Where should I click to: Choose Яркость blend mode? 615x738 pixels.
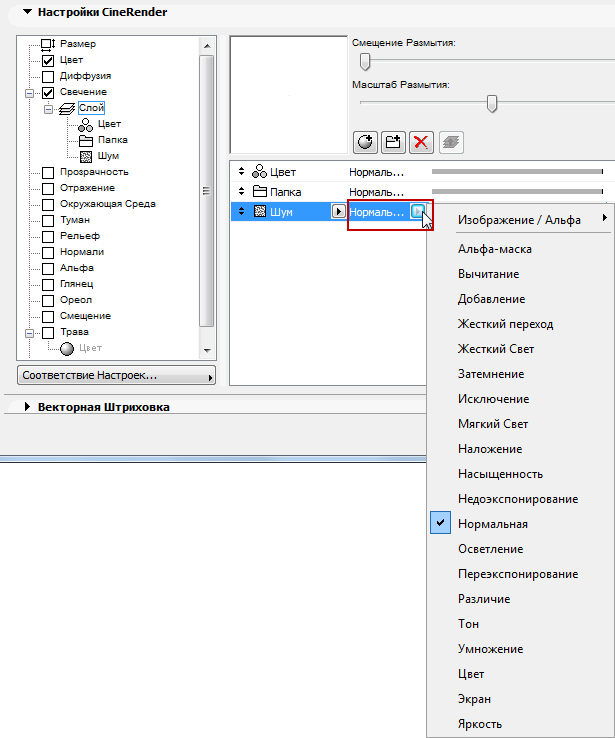tap(480, 724)
